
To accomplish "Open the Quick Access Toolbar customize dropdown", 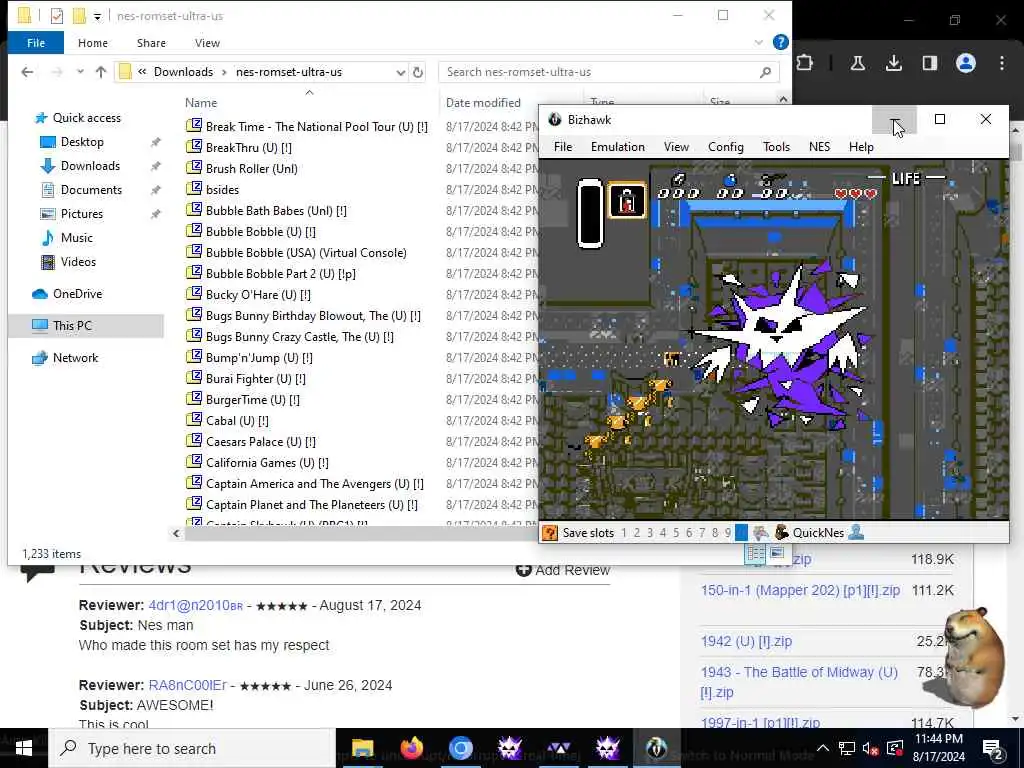I will [x=97, y=16].
